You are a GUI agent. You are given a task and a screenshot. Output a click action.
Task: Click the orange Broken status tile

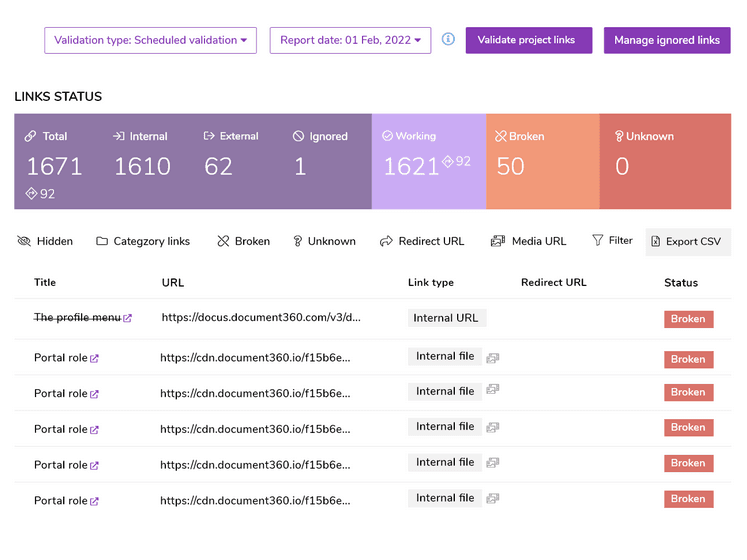(542, 161)
